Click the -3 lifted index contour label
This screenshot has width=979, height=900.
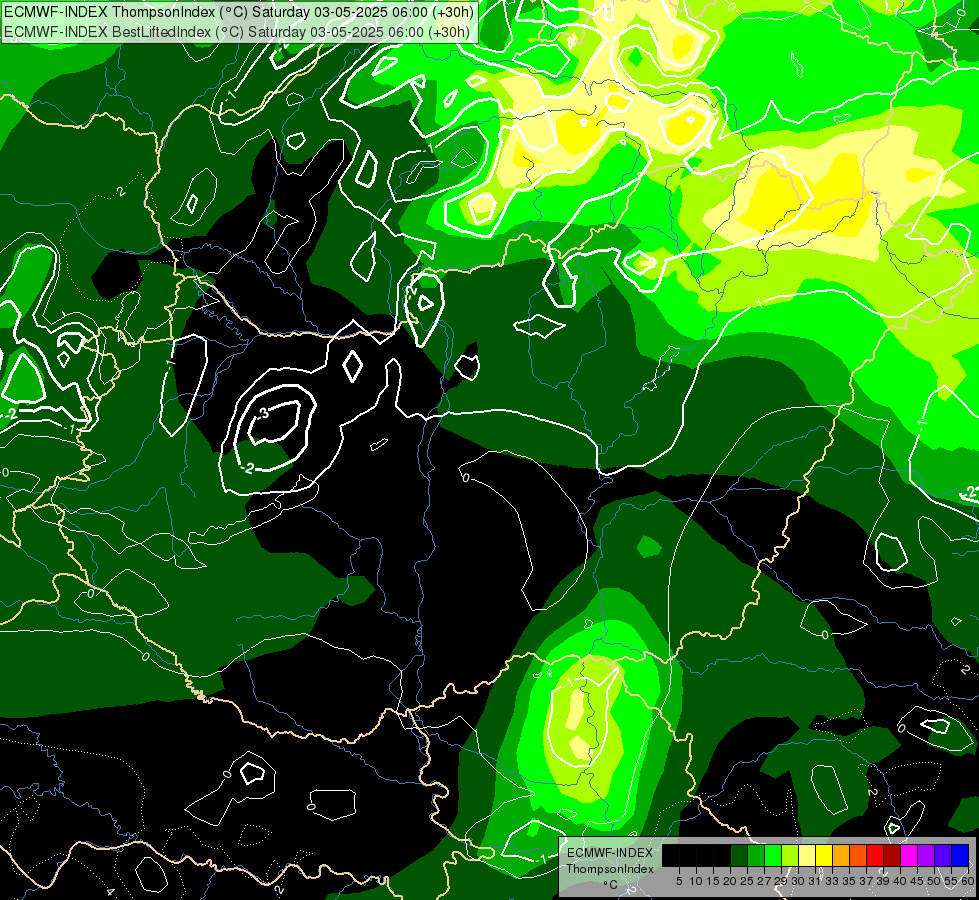[262, 413]
